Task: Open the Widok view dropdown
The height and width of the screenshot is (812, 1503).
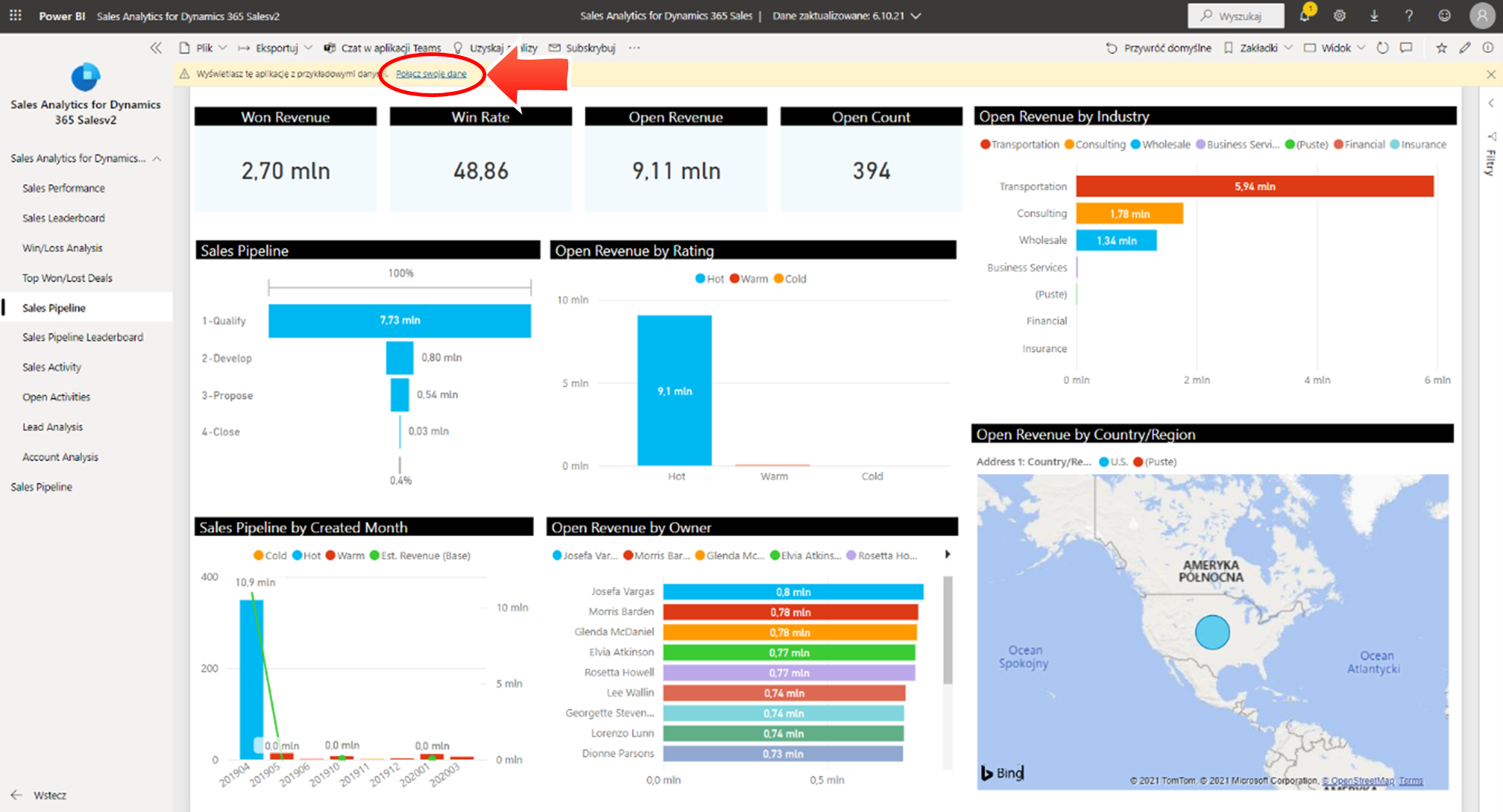Action: click(1334, 48)
